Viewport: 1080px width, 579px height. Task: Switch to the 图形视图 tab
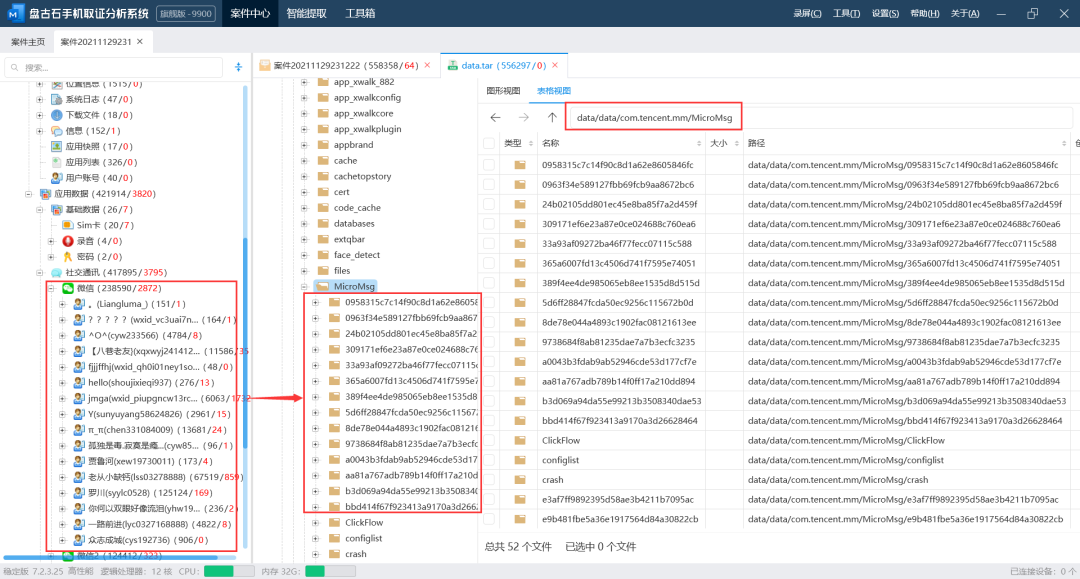coord(503,91)
